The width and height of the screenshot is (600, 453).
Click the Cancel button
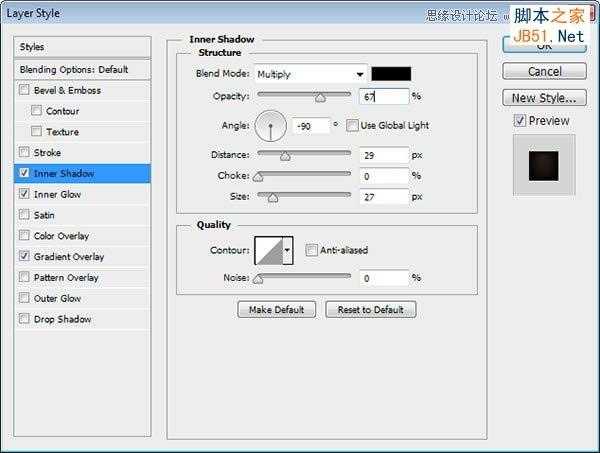click(x=544, y=72)
